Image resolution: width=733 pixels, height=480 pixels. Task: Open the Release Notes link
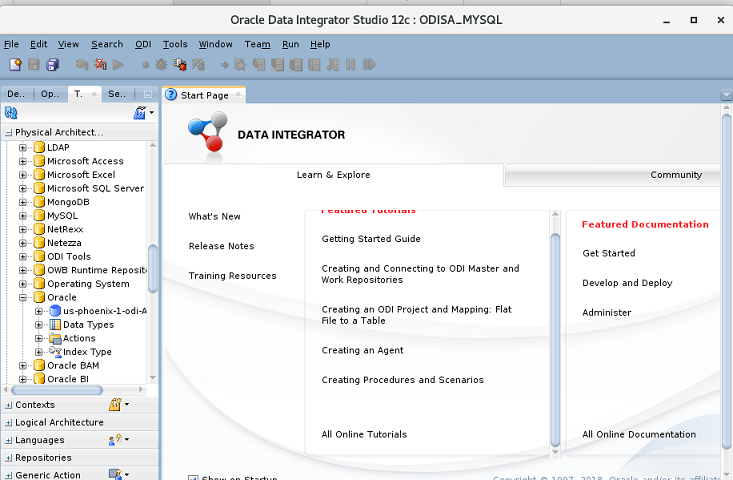click(x=222, y=246)
